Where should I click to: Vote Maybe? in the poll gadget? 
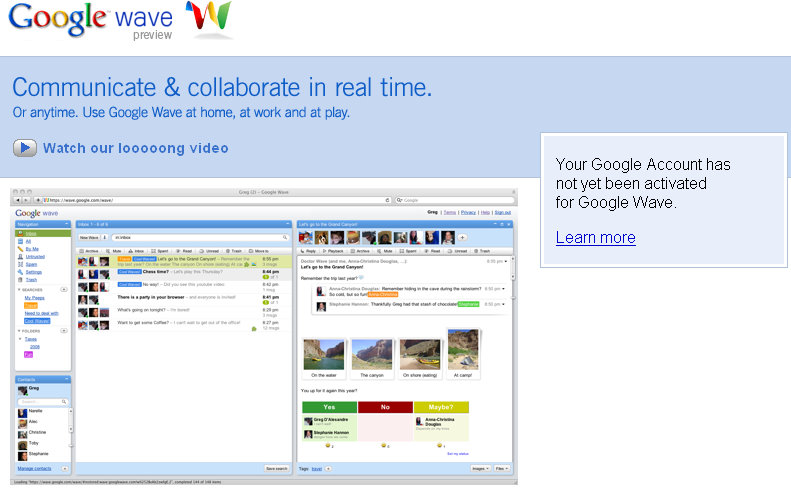coord(441,407)
